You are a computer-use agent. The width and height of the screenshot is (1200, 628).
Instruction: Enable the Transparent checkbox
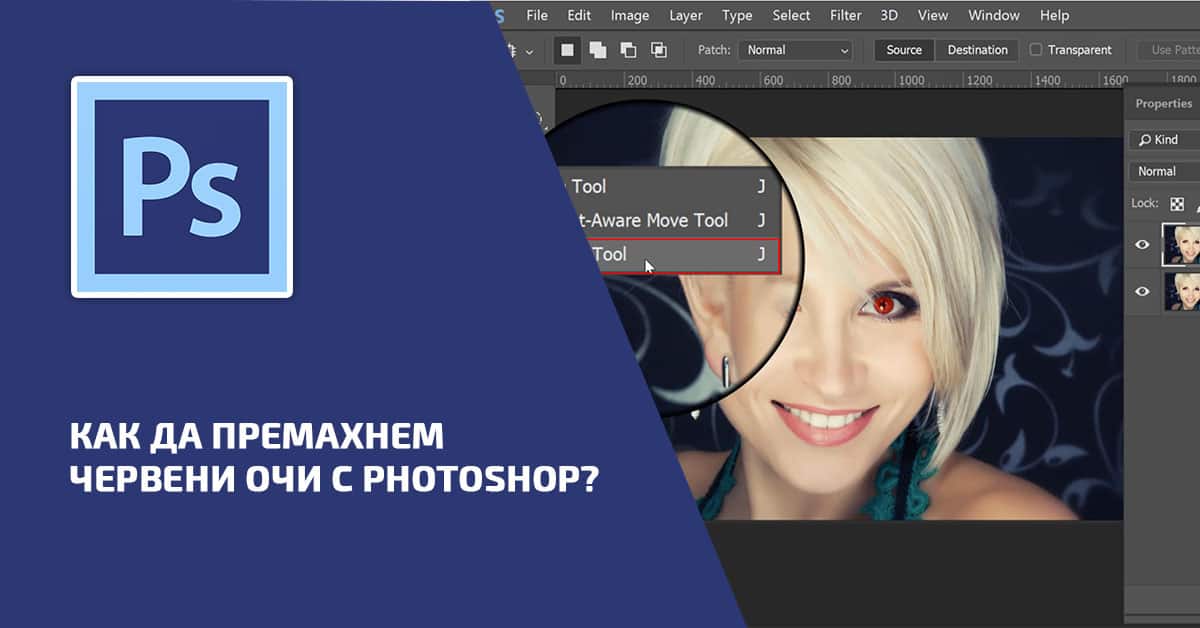tap(1036, 50)
